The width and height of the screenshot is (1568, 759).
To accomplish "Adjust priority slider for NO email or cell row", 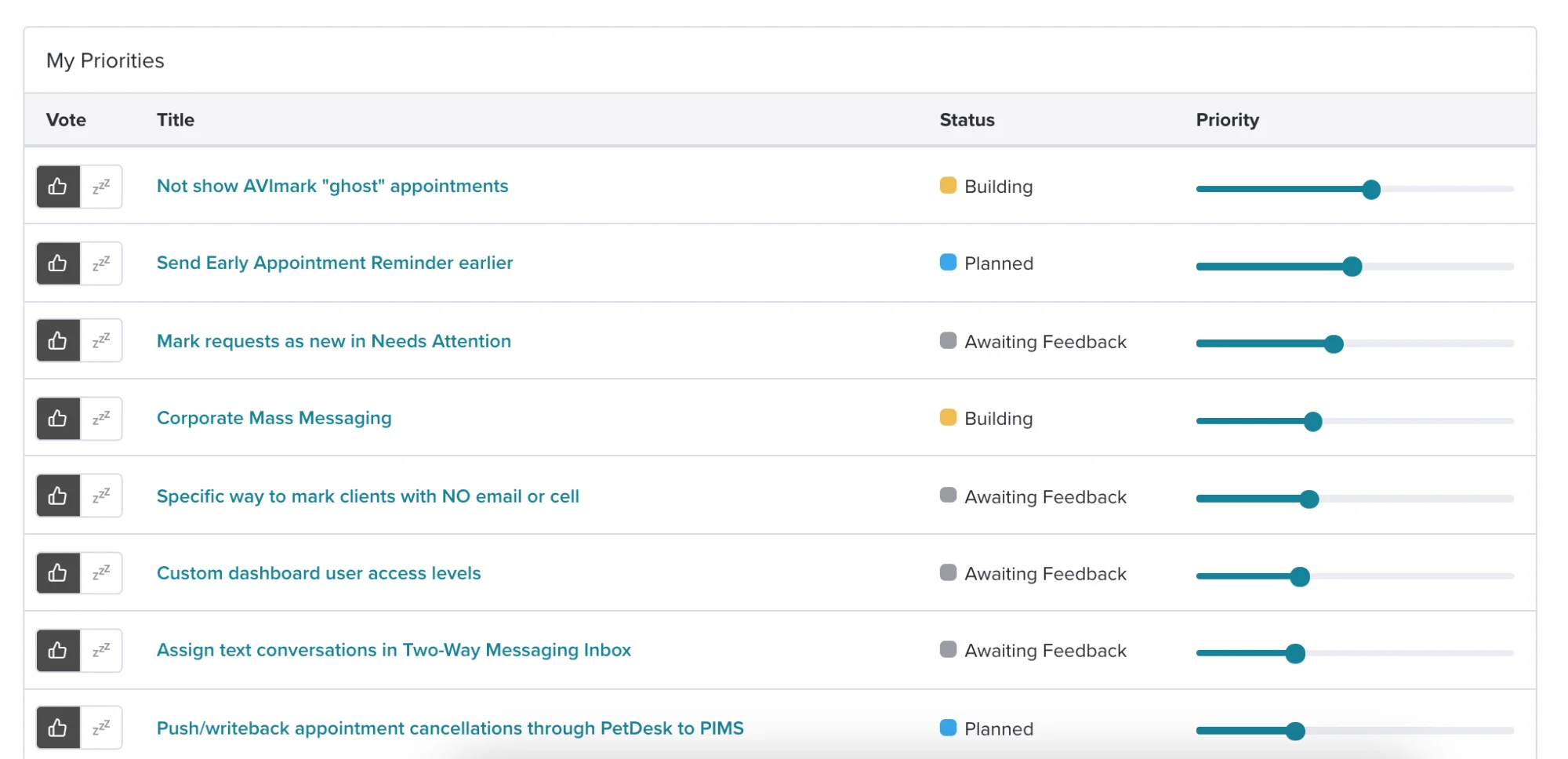I will [x=1309, y=499].
